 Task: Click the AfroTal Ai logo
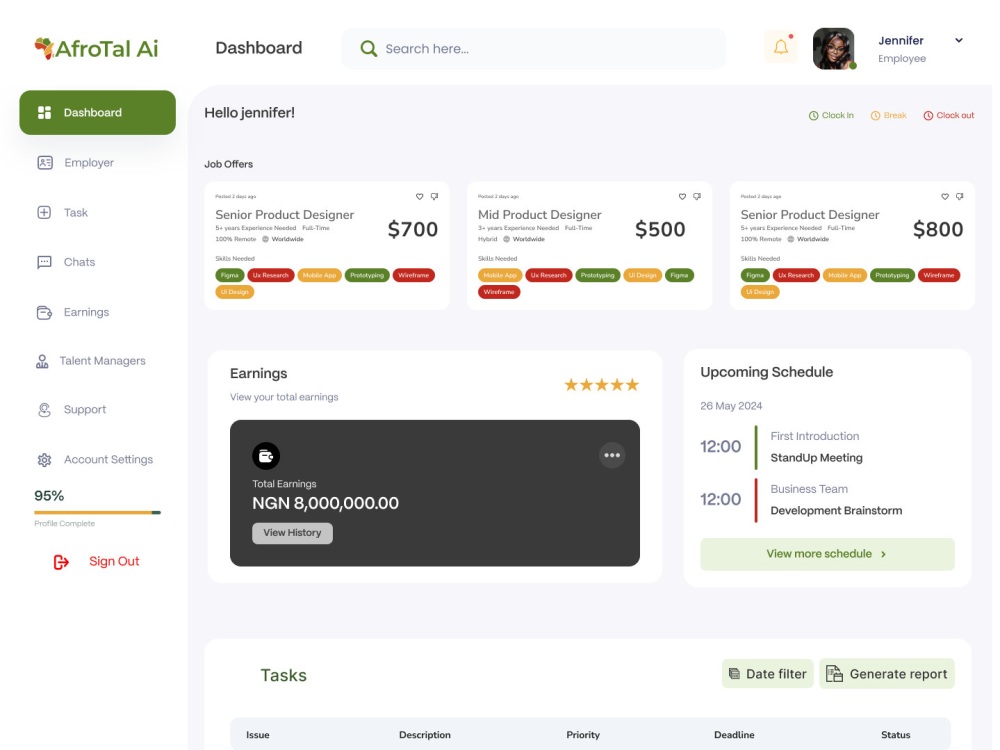[x=96, y=48]
